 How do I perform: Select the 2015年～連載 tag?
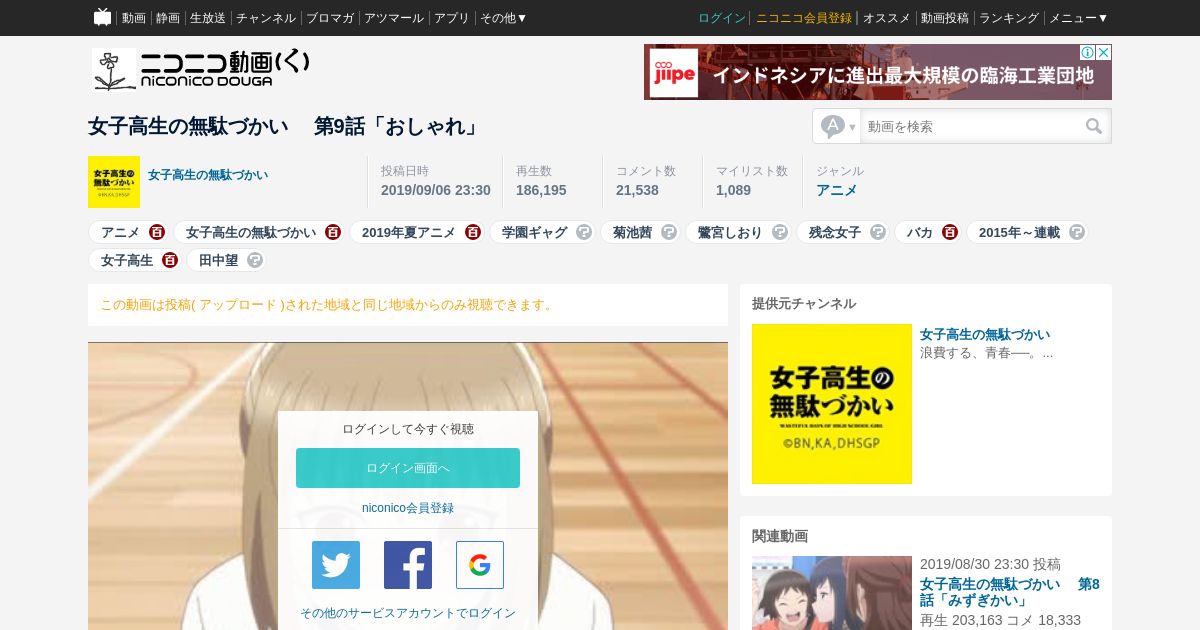[1019, 232]
